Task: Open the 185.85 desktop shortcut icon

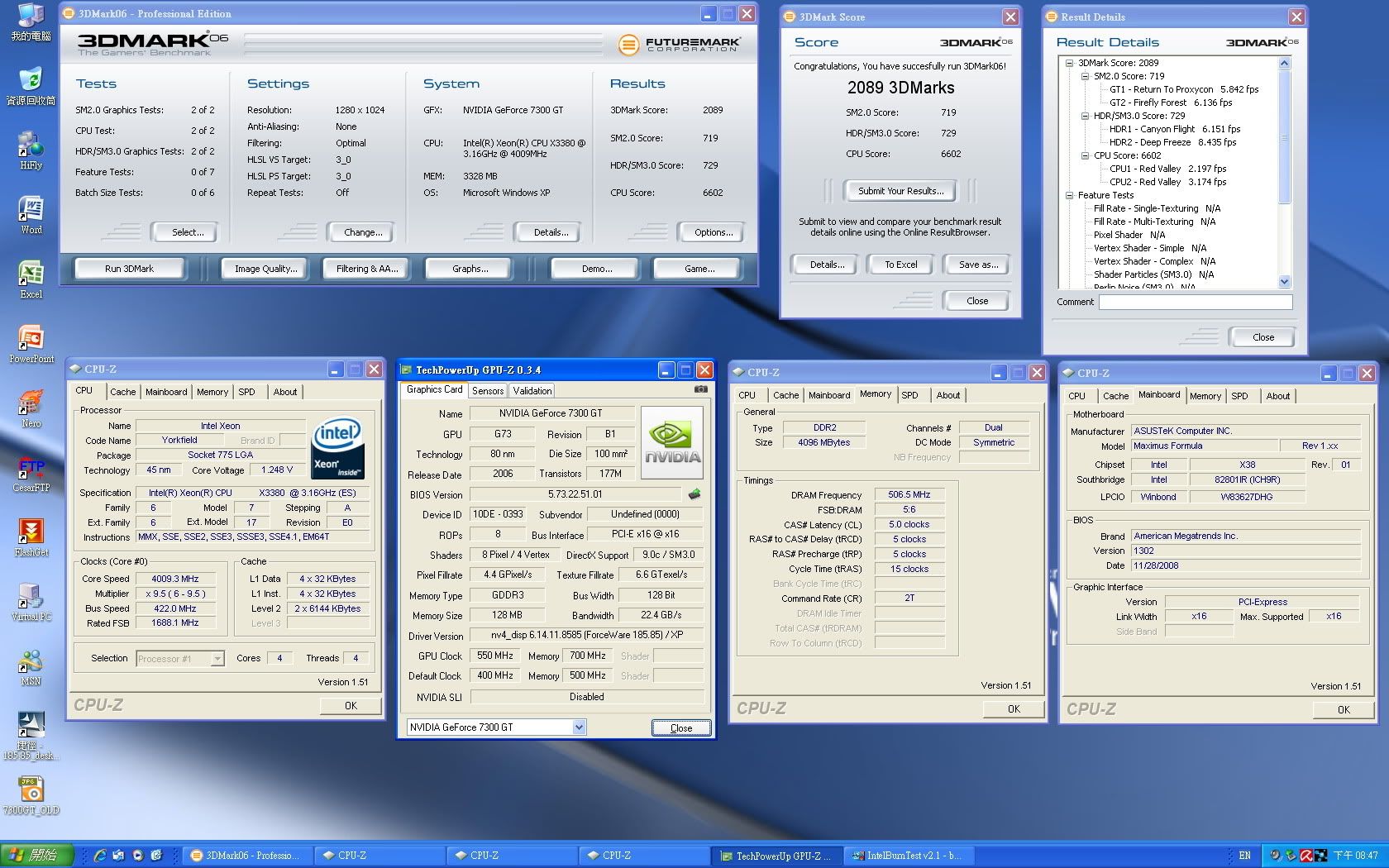Action: point(31,734)
